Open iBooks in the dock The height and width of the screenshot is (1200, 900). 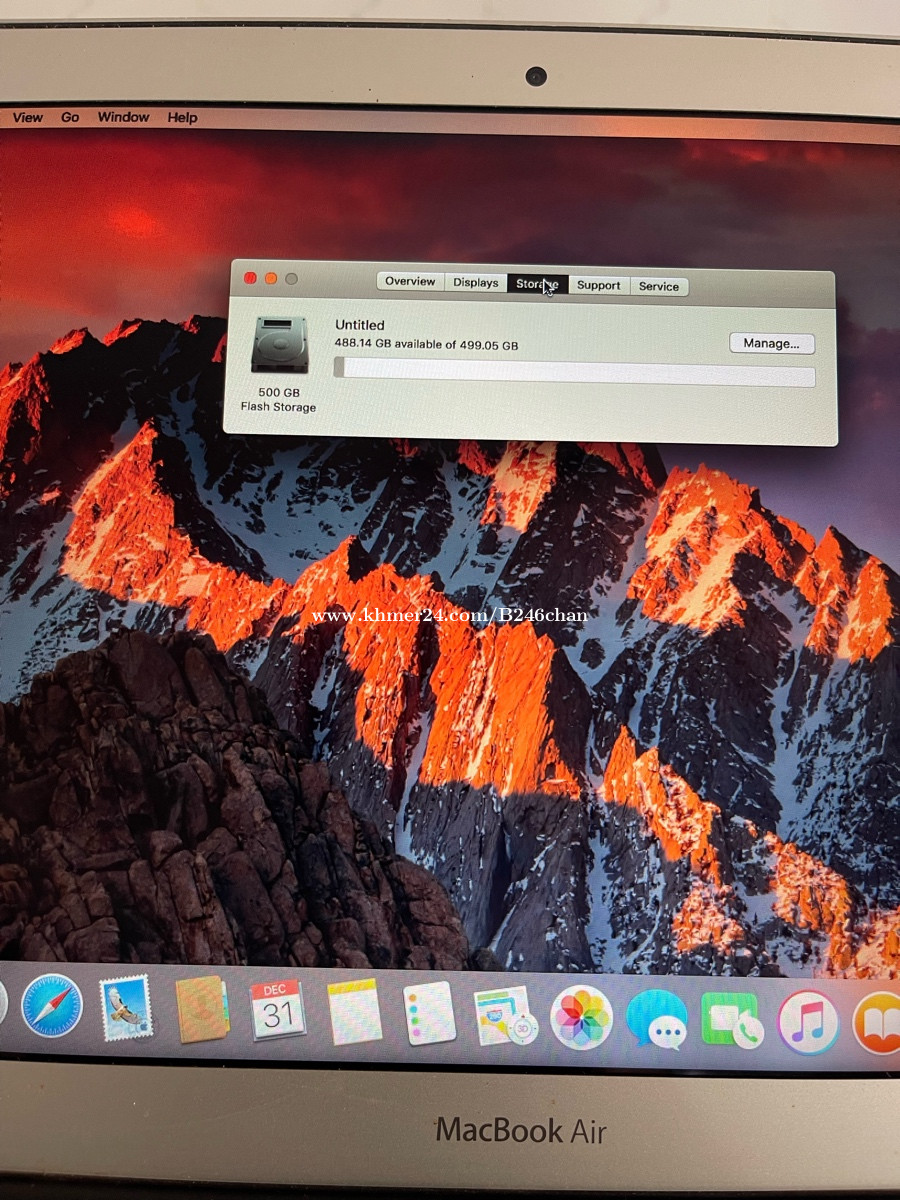point(877,1024)
